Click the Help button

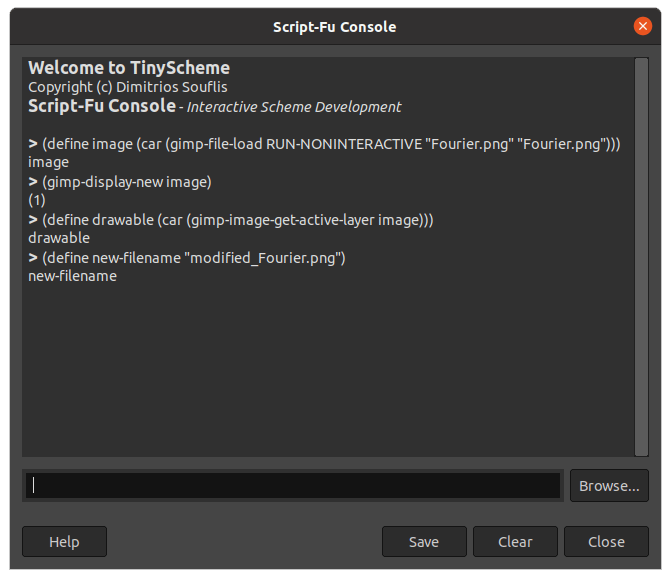point(64,542)
